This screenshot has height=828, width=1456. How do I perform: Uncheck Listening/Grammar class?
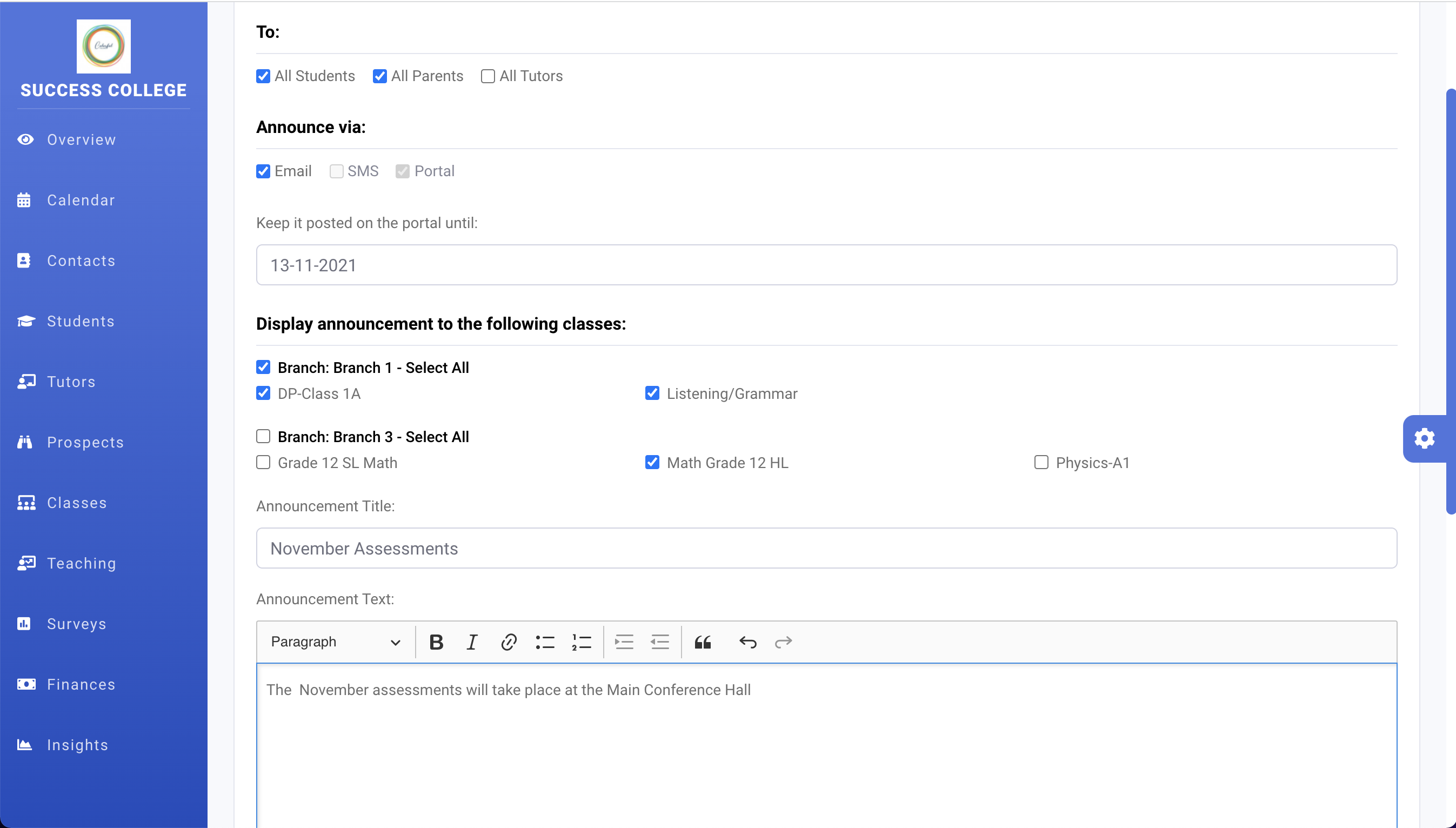[x=652, y=393]
